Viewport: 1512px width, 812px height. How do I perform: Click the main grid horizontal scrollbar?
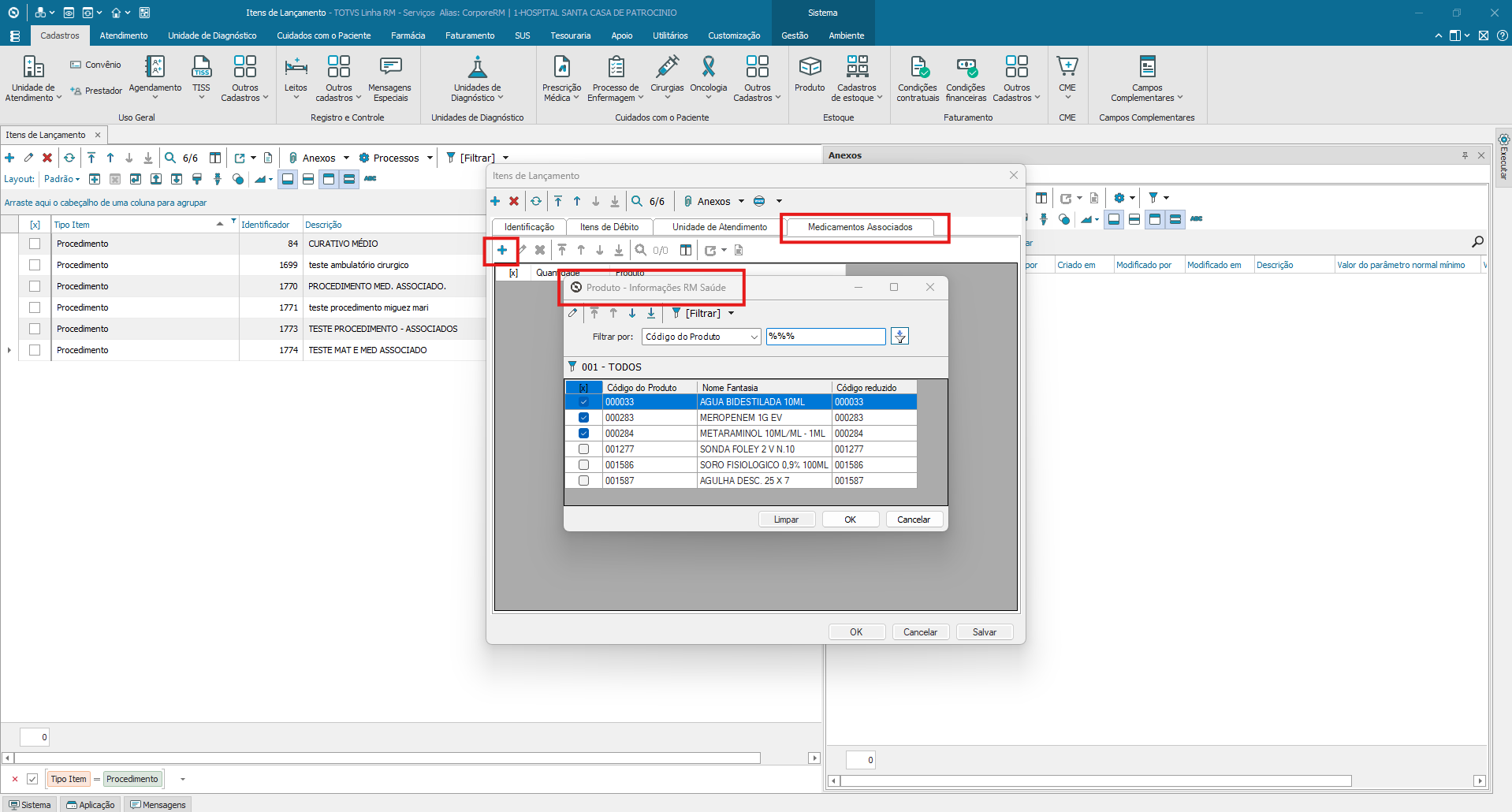[387, 758]
